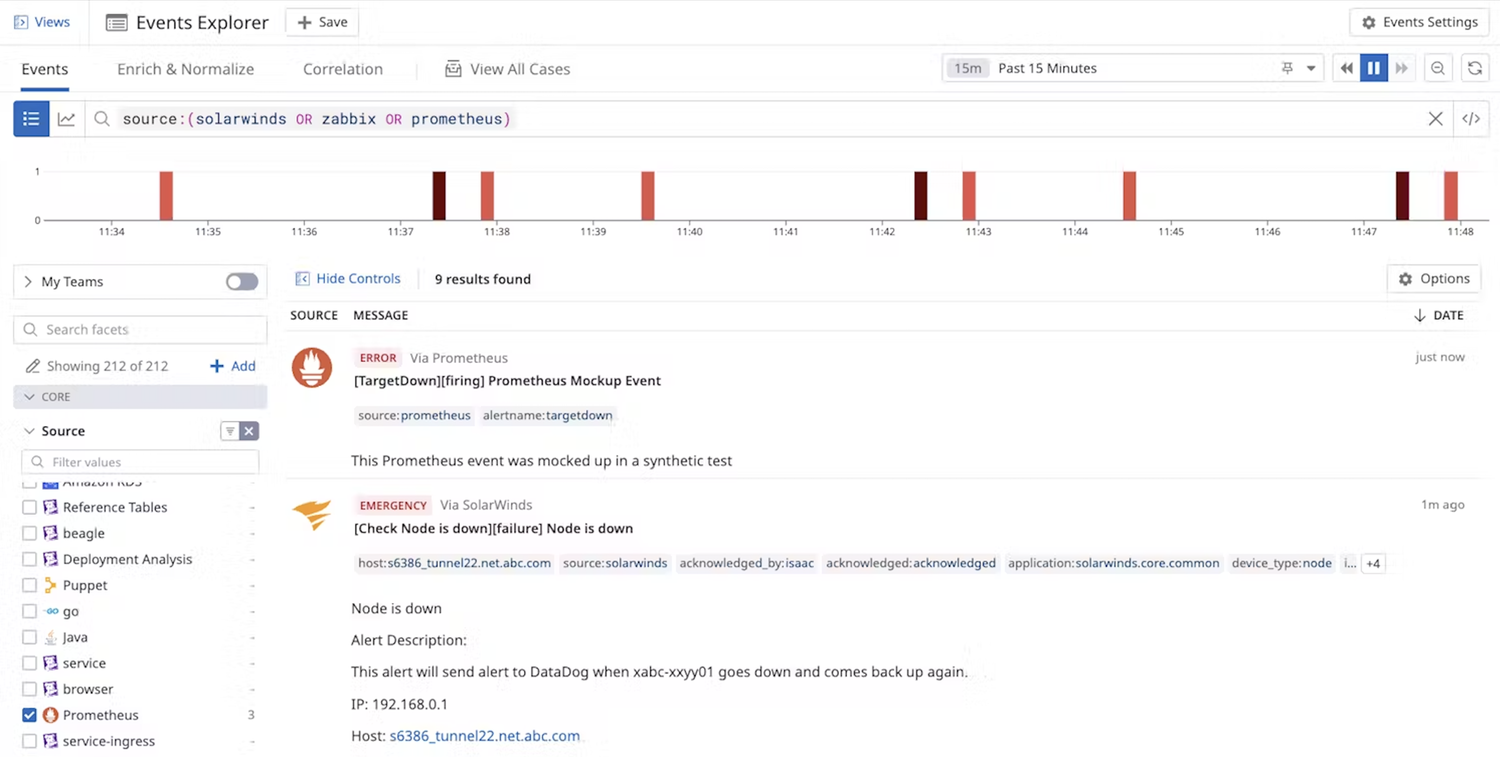The width and height of the screenshot is (1500, 757).
Task: Expand the +4 hidden tags
Action: pyautogui.click(x=1373, y=564)
